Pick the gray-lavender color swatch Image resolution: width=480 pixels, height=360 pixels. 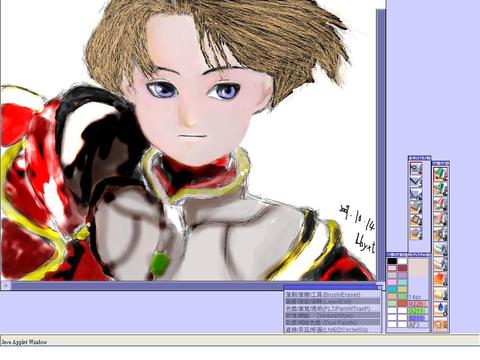coord(392,275)
